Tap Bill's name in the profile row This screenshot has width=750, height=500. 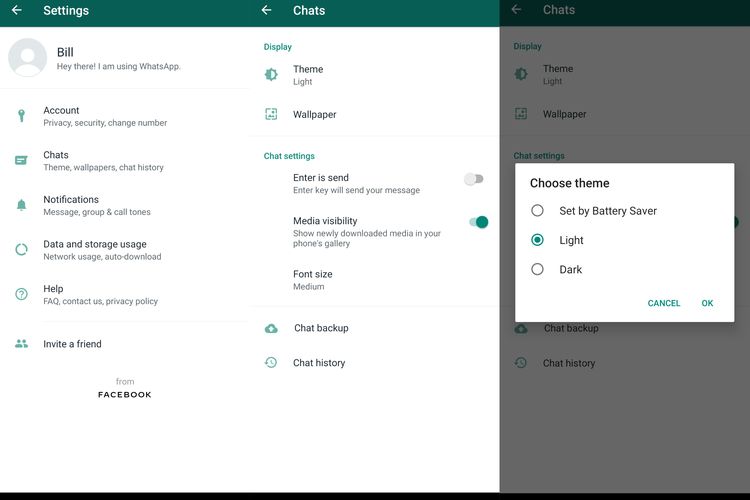(65, 52)
